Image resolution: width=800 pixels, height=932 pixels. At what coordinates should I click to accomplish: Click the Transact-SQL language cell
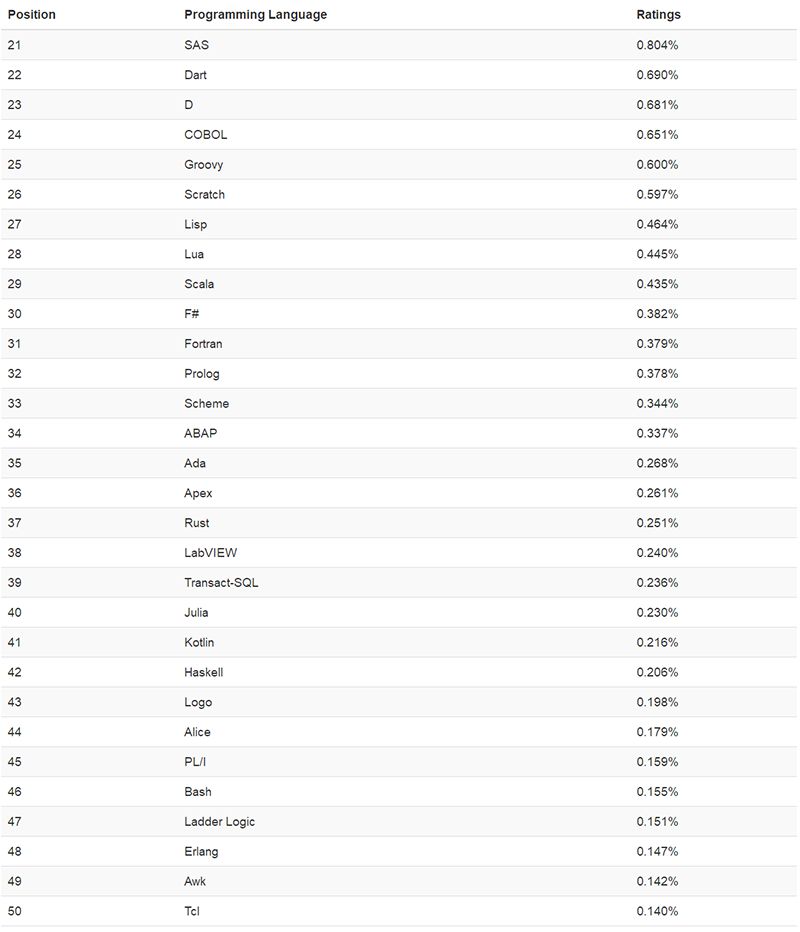[221, 582]
